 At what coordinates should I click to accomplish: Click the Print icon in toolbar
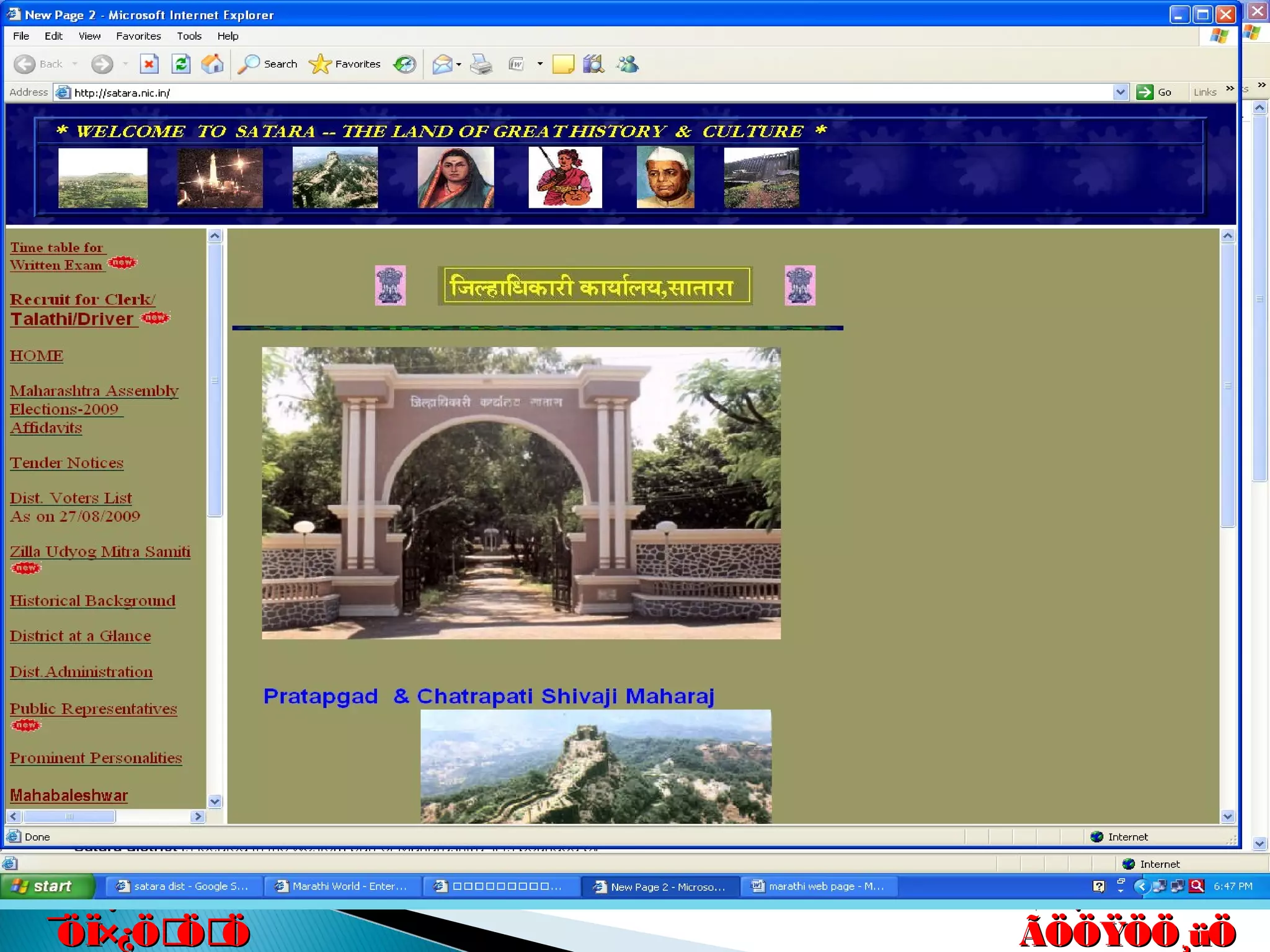(x=481, y=64)
